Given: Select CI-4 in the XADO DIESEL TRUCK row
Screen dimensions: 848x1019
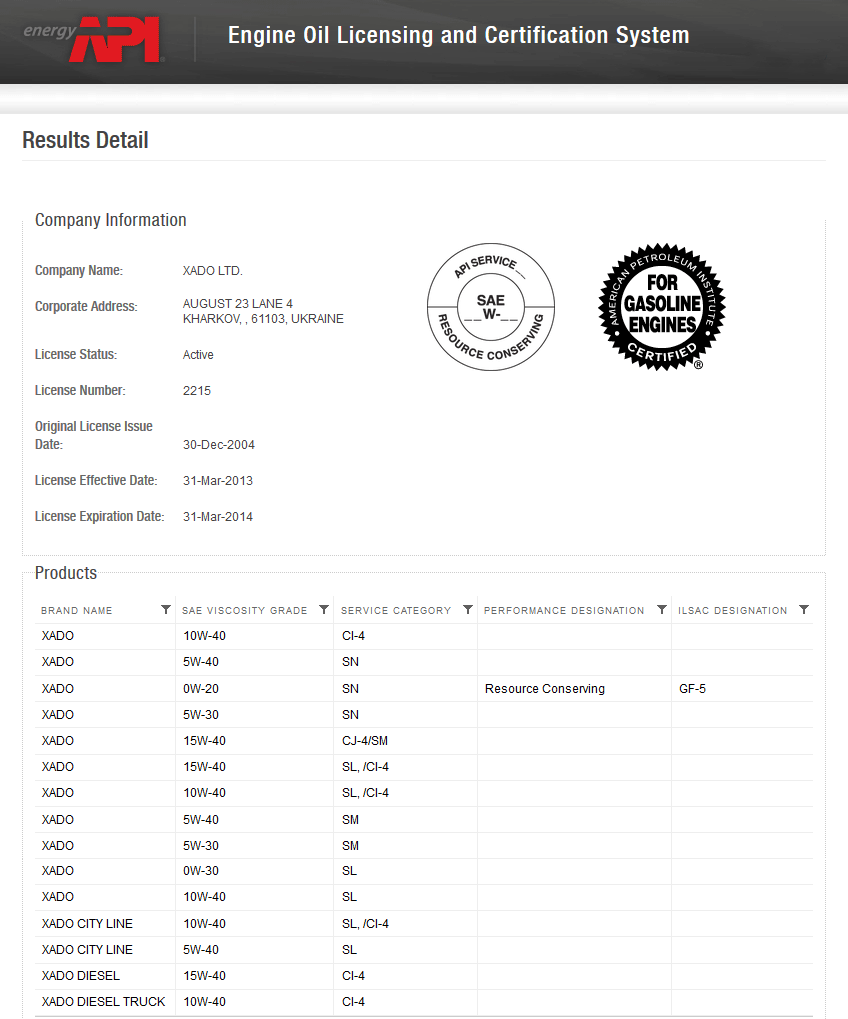Looking at the screenshot, I should [353, 1002].
